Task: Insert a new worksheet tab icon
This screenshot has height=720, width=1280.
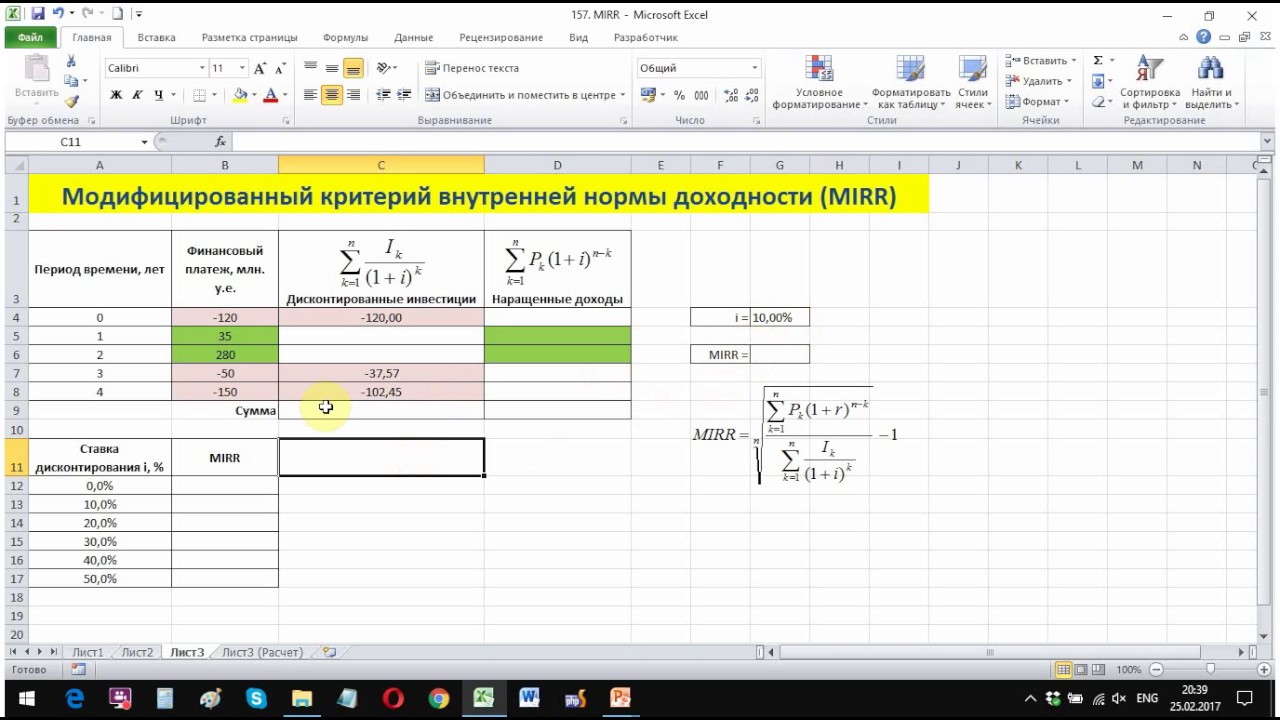Action: tap(329, 652)
